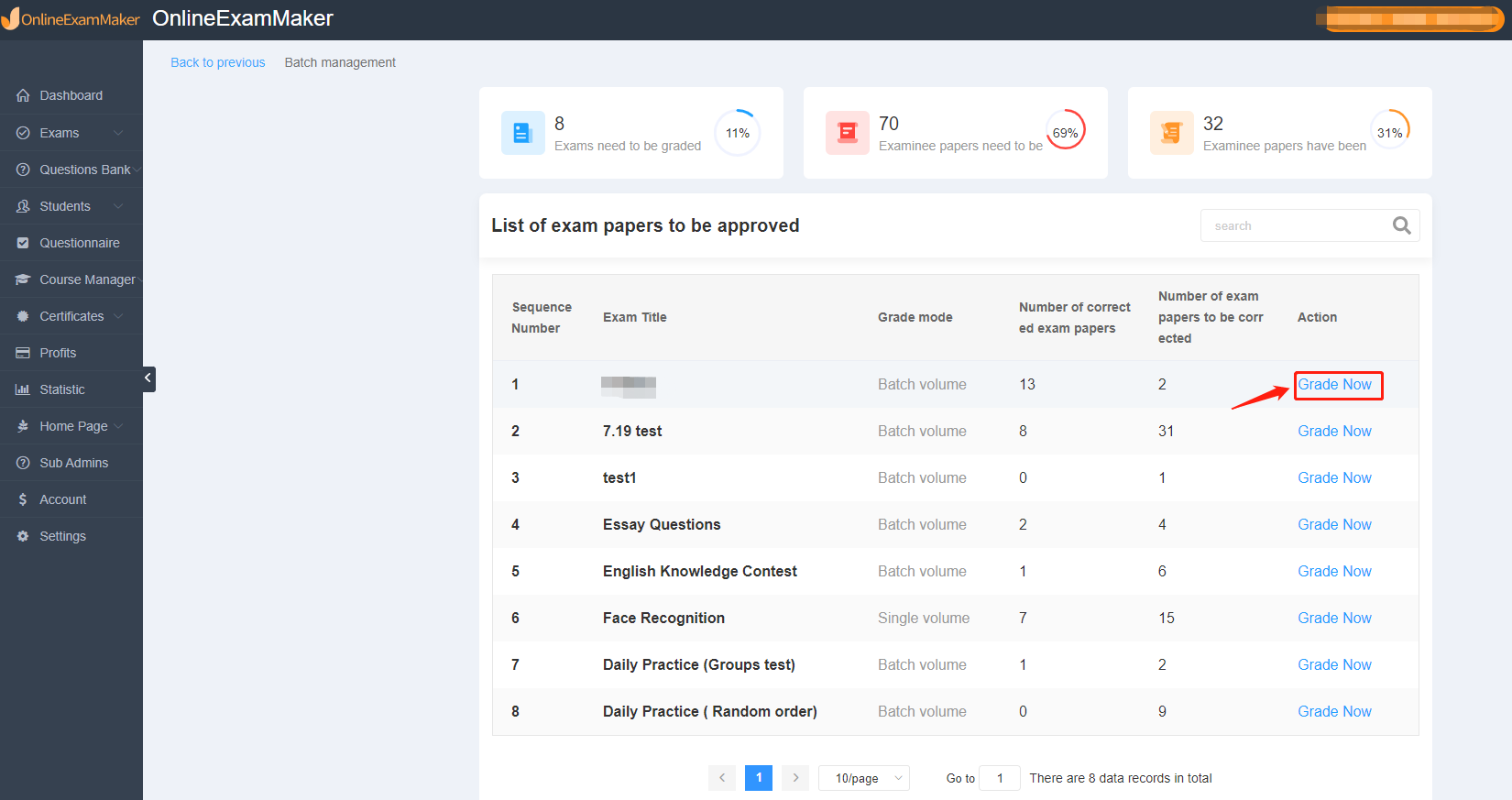Click the Dashboard home icon
The width and height of the screenshot is (1512, 800).
pyautogui.click(x=23, y=95)
